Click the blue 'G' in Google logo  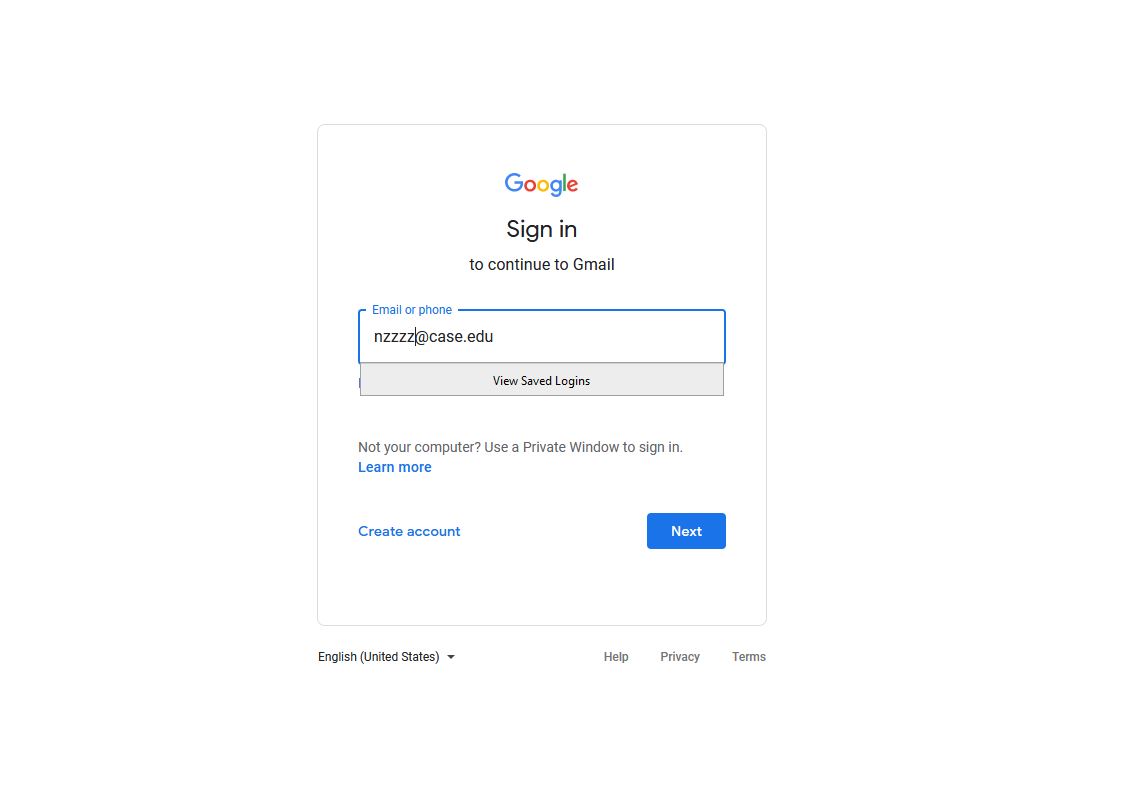pos(514,182)
